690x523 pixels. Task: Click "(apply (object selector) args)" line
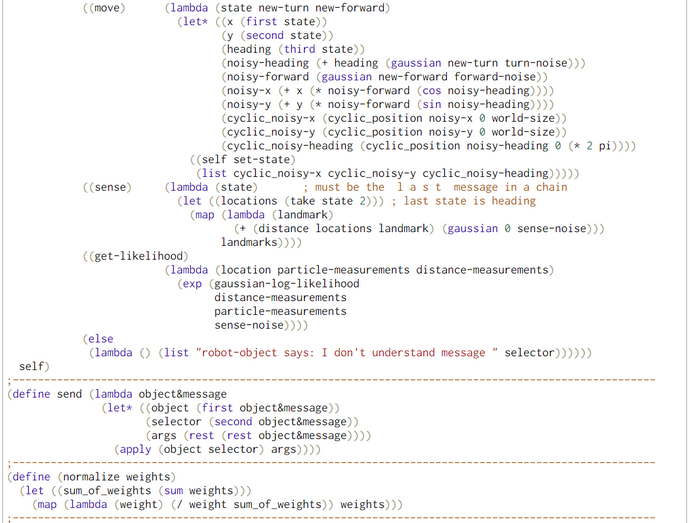214,449
